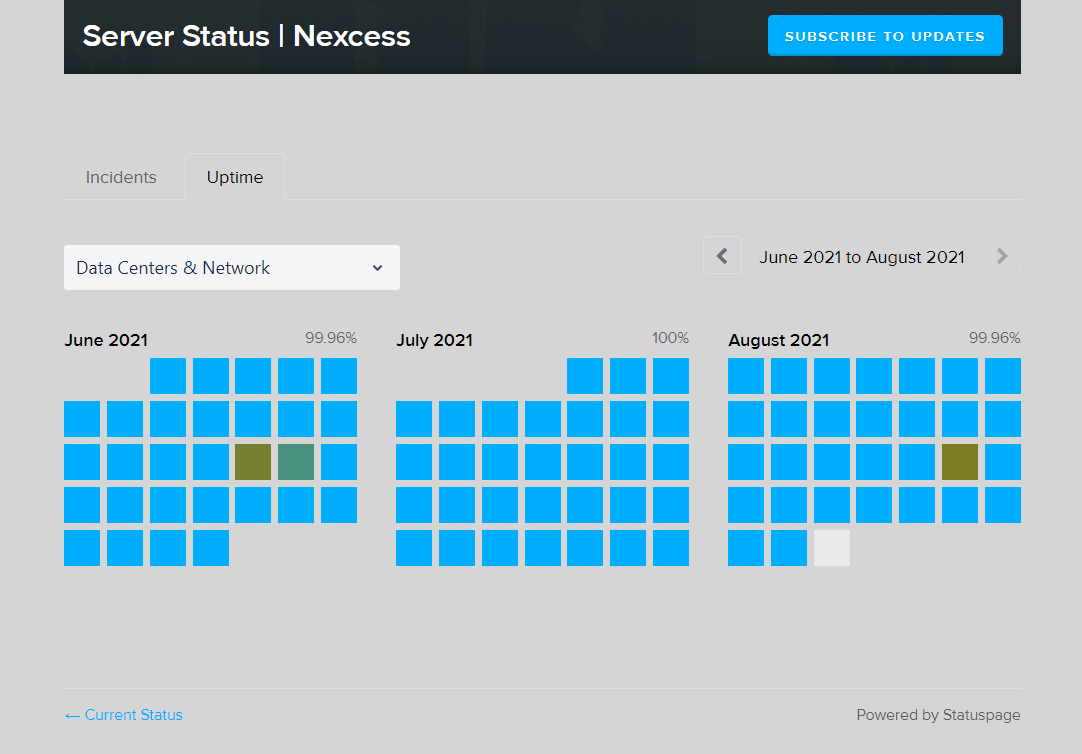Open the Powered by Statuspage link

938,715
